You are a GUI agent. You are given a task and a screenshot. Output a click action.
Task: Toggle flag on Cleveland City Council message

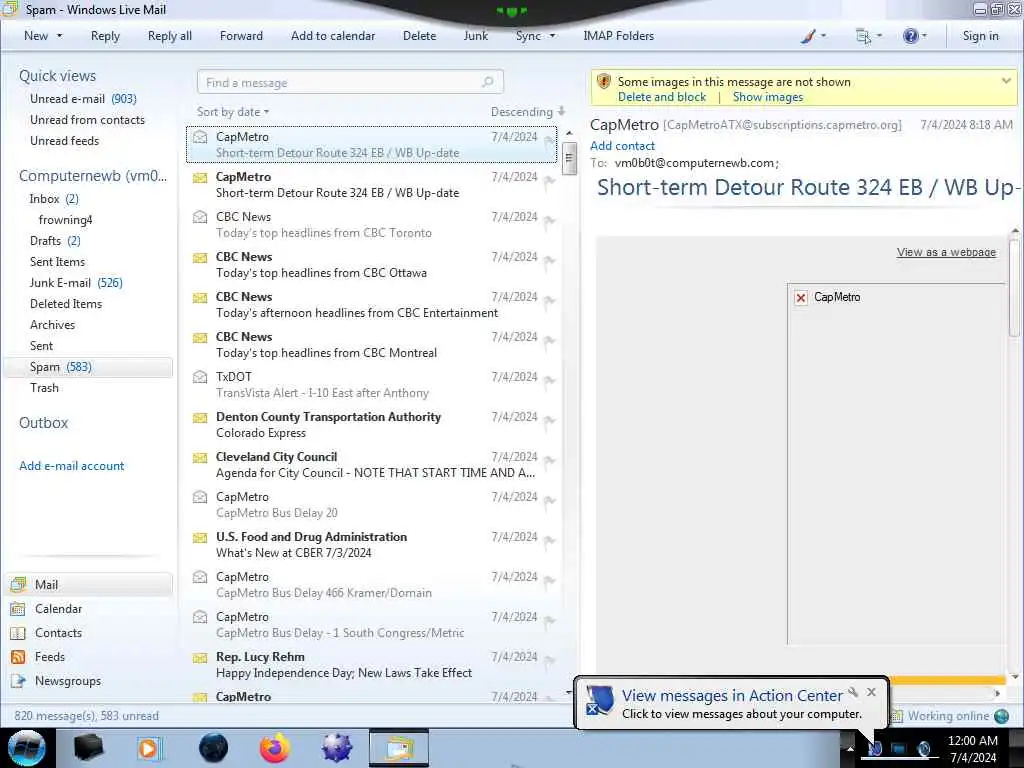point(549,460)
